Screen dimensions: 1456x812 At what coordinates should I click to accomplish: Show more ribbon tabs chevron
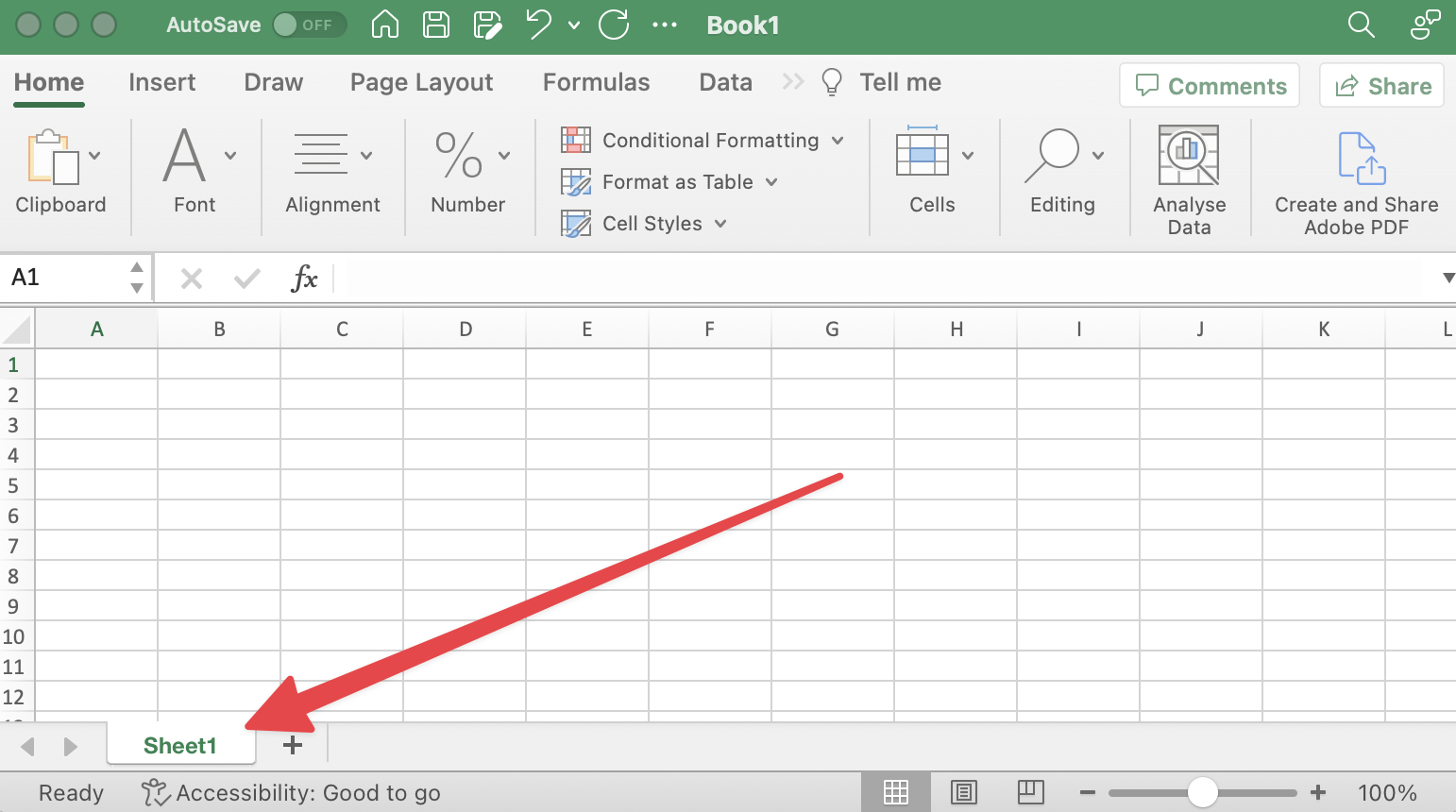click(793, 82)
